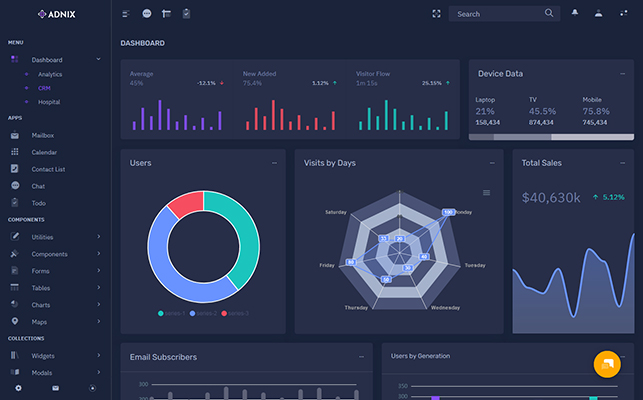Click the Calendar grid icon

coord(15,152)
